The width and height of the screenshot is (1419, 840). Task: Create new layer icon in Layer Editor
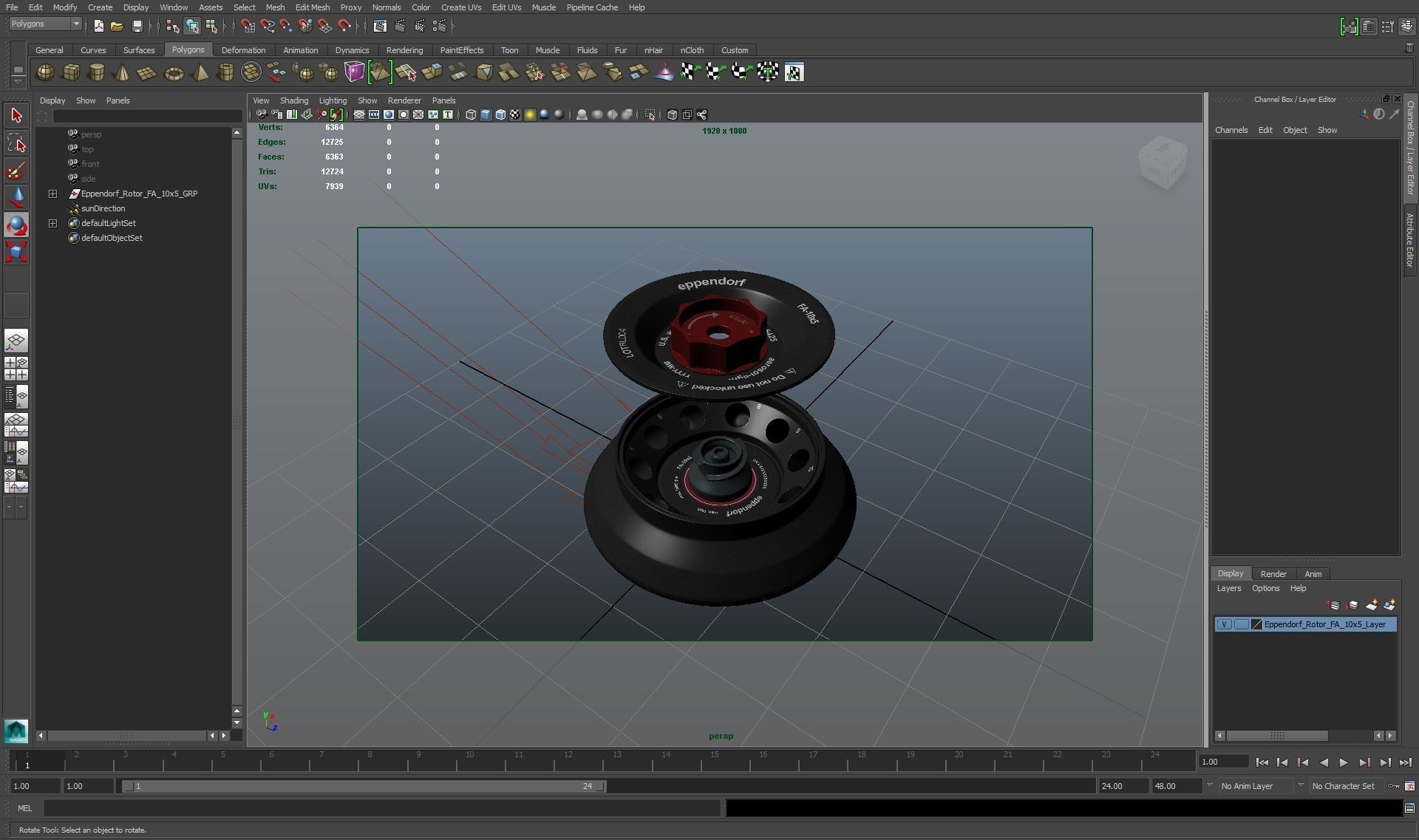pyautogui.click(x=1371, y=605)
